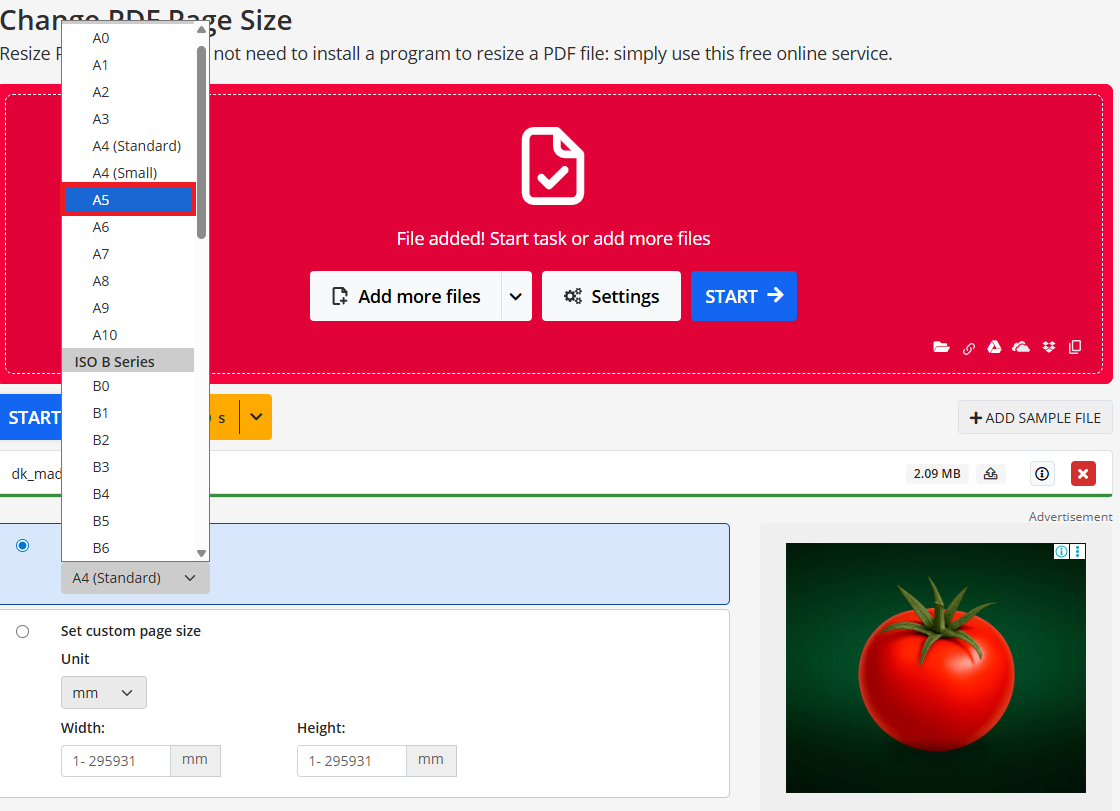Choose A5 from the page size list
The width and height of the screenshot is (1120, 811).
[x=128, y=200]
